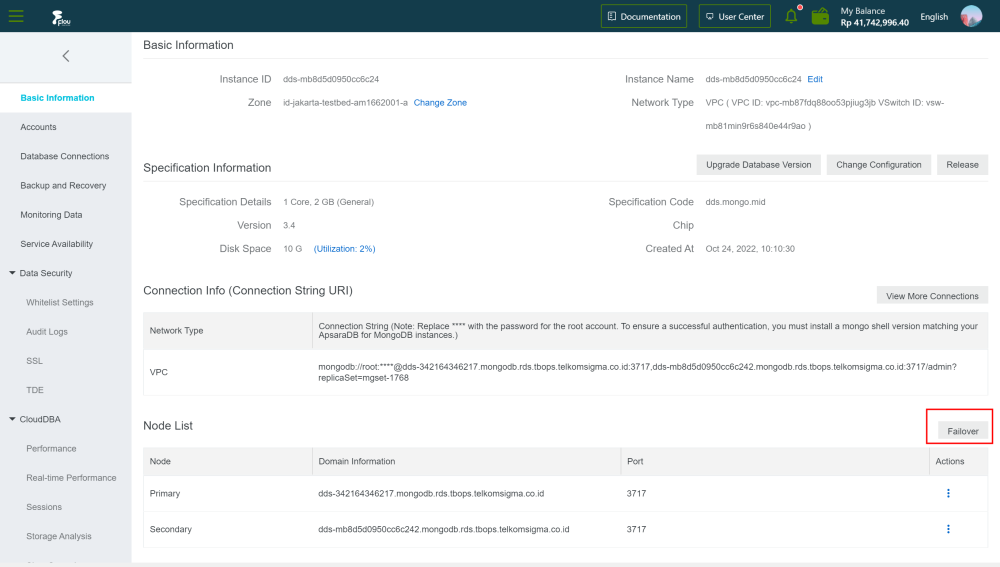Open Monitoring Data page
This screenshot has height=567, width=1000.
(51, 215)
